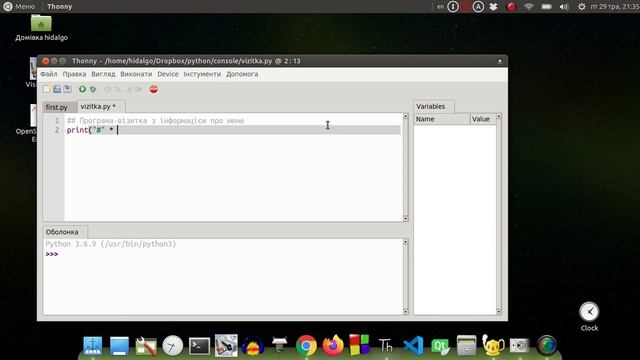
Task: Click code line 2 with print statement
Action: click(233, 130)
